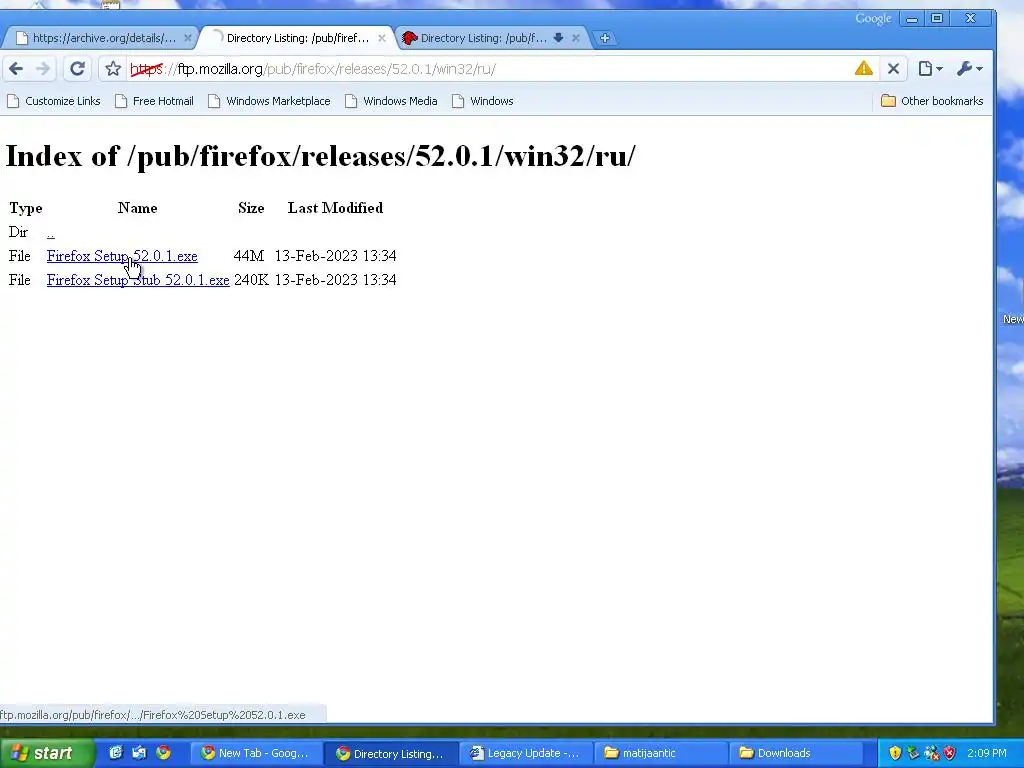Maximize the Chrome window

[936, 19]
